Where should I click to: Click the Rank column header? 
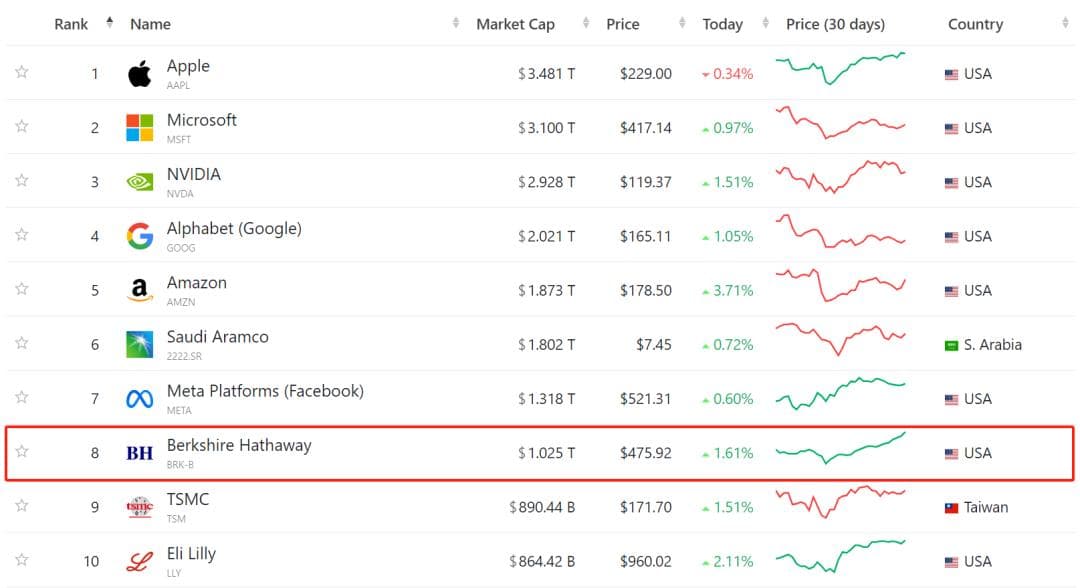(x=71, y=24)
